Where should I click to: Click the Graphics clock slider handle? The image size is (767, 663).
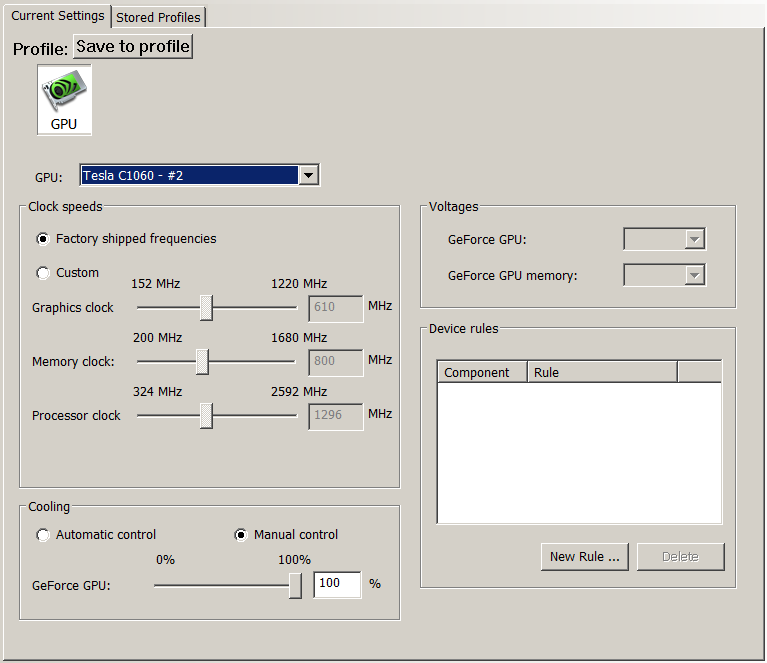point(206,308)
